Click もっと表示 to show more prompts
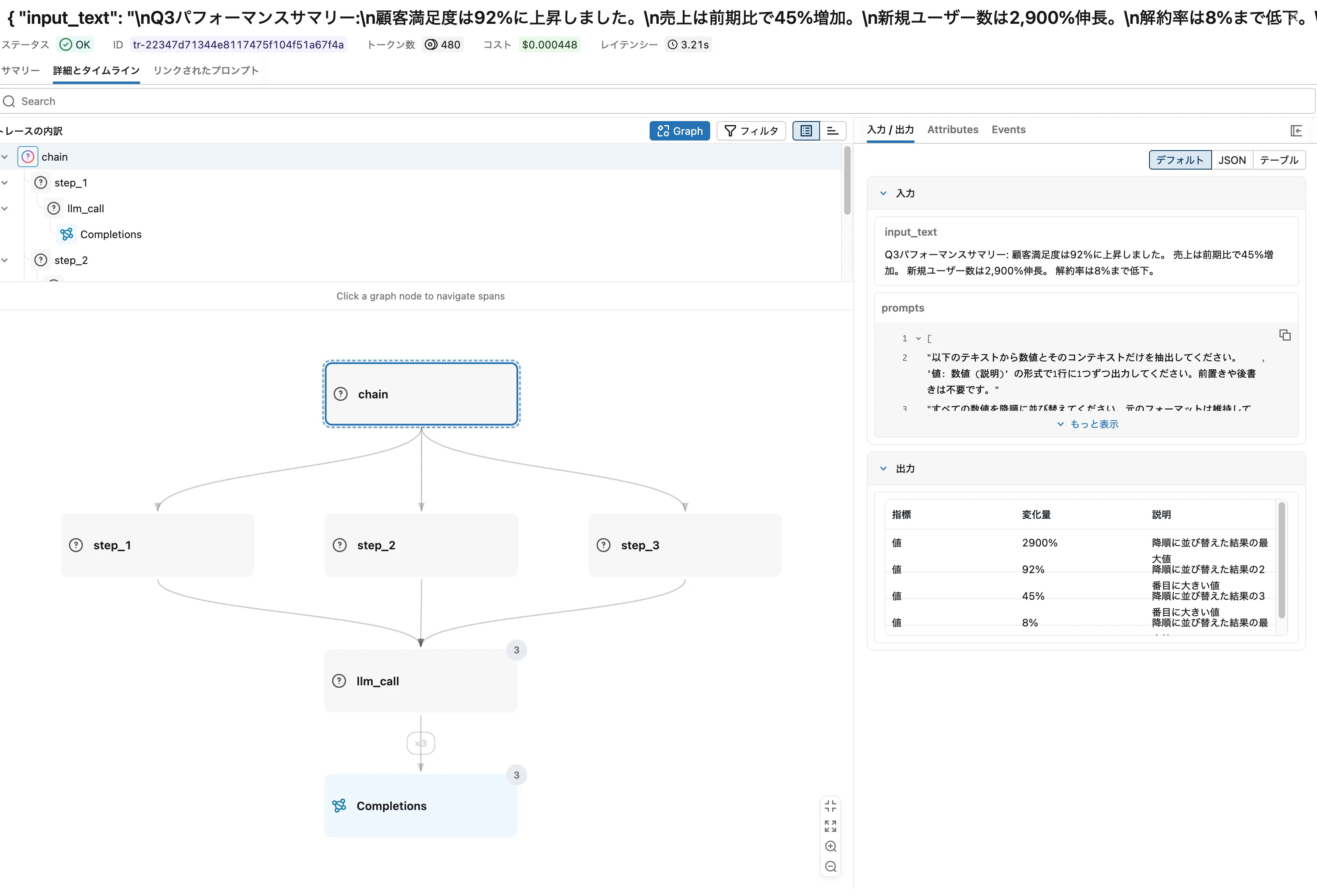This screenshot has width=1317, height=896. 1088,424
